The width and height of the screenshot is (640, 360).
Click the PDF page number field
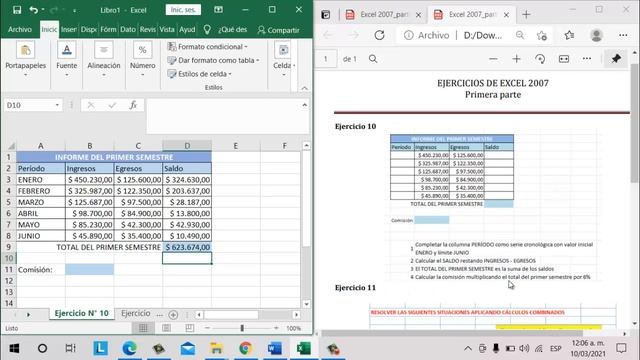326,59
